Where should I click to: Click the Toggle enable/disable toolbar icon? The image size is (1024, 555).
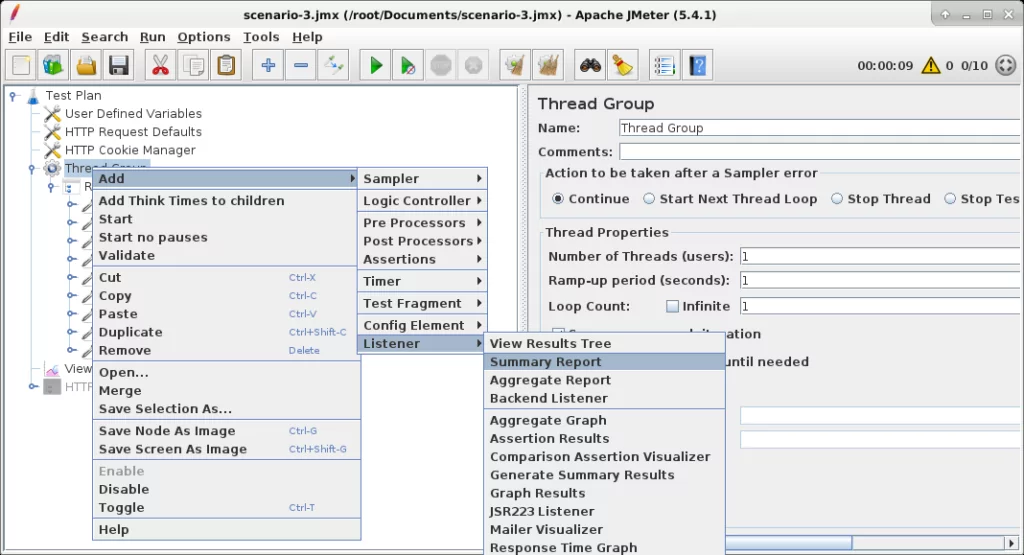334,65
